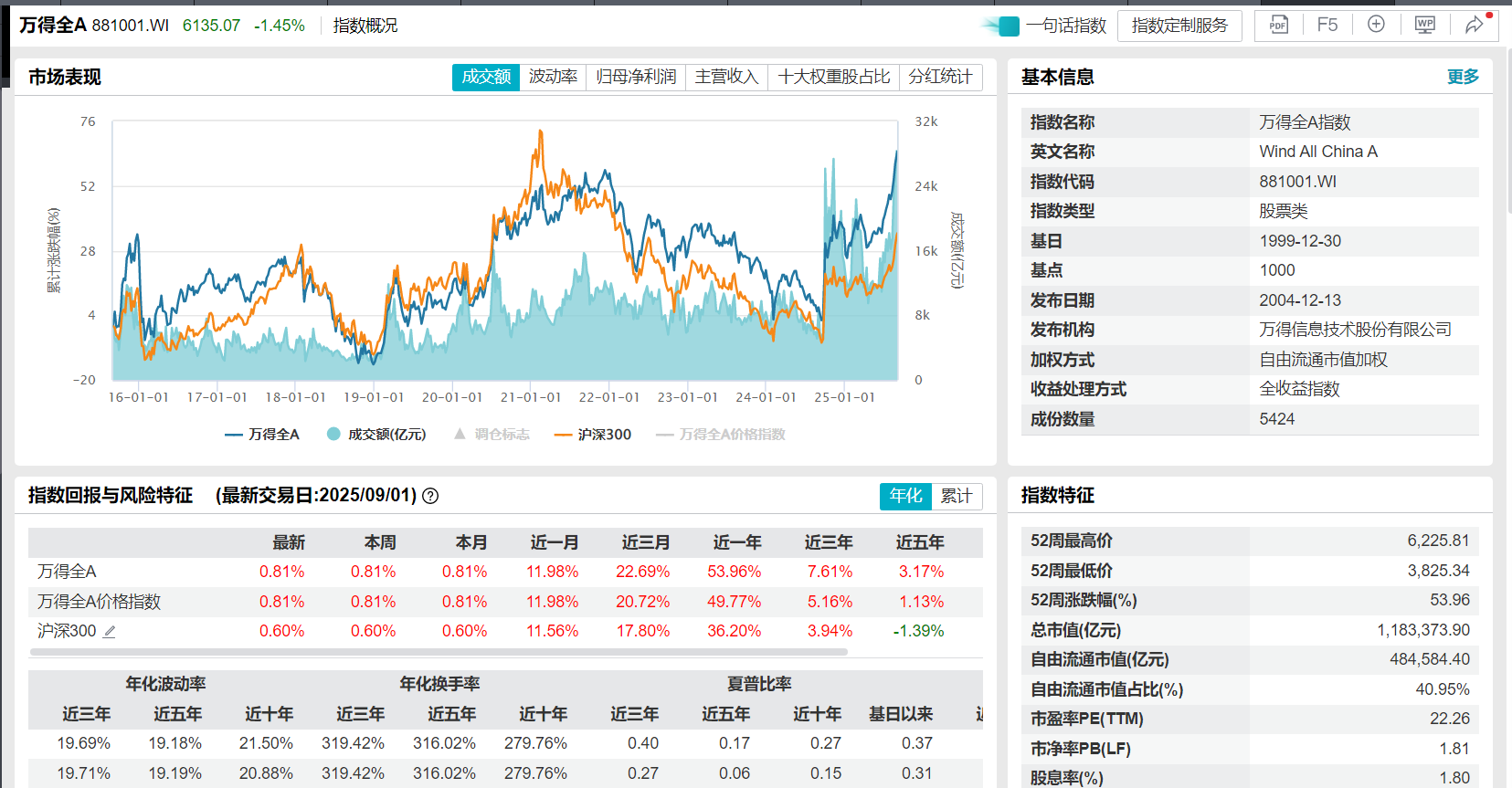
Task: Click the -1.45% change value
Action: [x=280, y=26]
